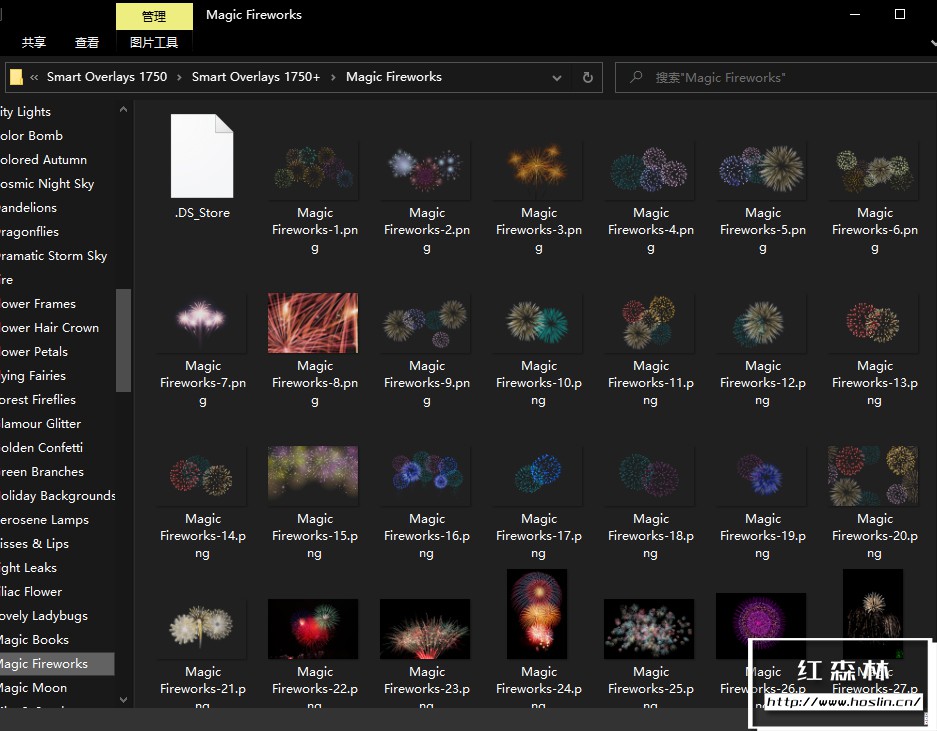The width and height of the screenshot is (937, 731).
Task: Select Magic Fireworks-6.png thumbnail
Action: click(x=874, y=170)
